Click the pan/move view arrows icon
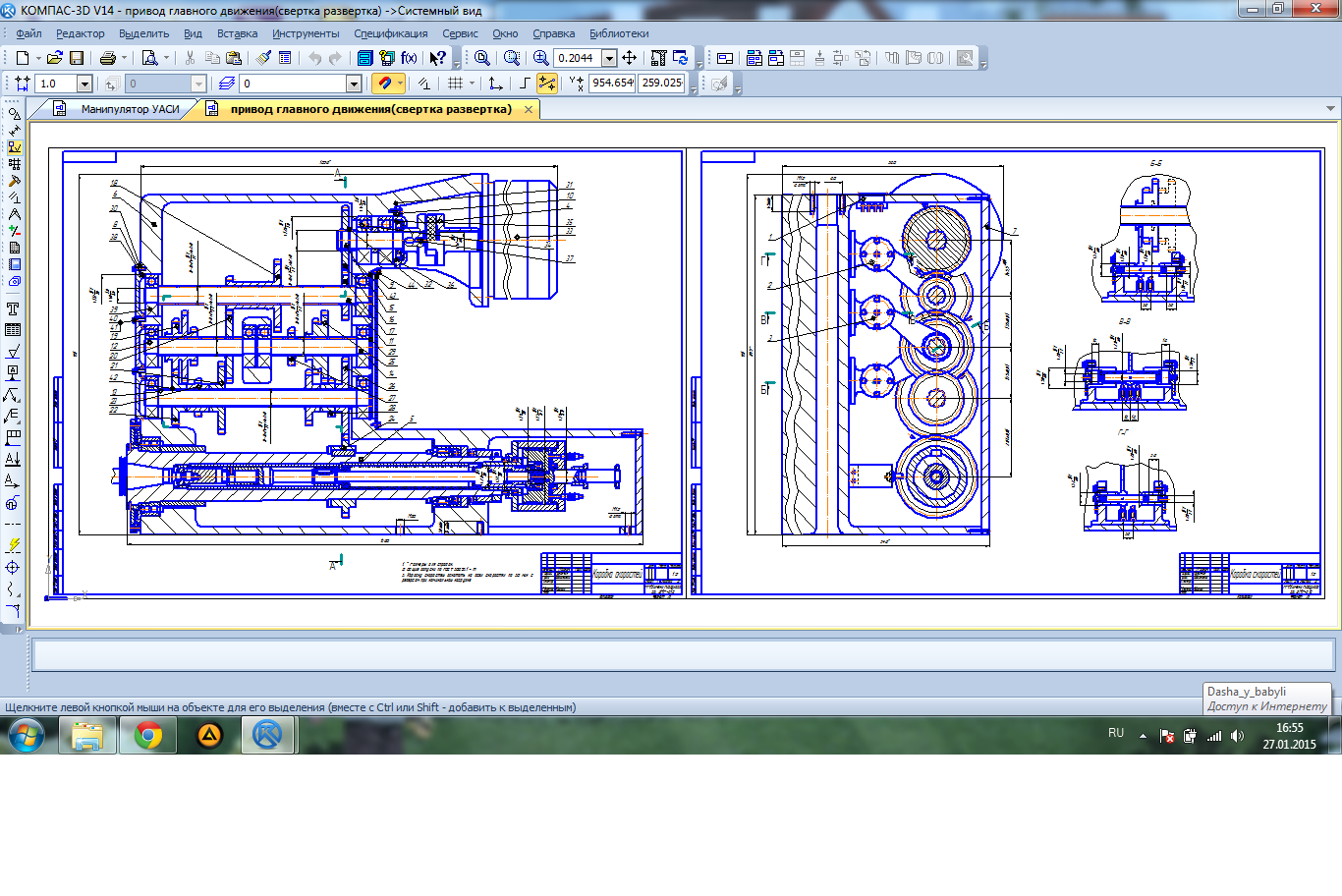This screenshot has height=896, width=1342. point(629,58)
